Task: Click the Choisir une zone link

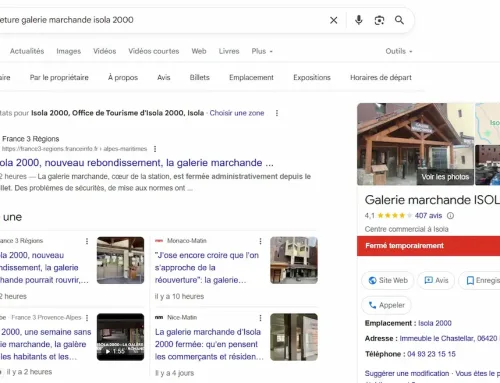Action: 237,113
